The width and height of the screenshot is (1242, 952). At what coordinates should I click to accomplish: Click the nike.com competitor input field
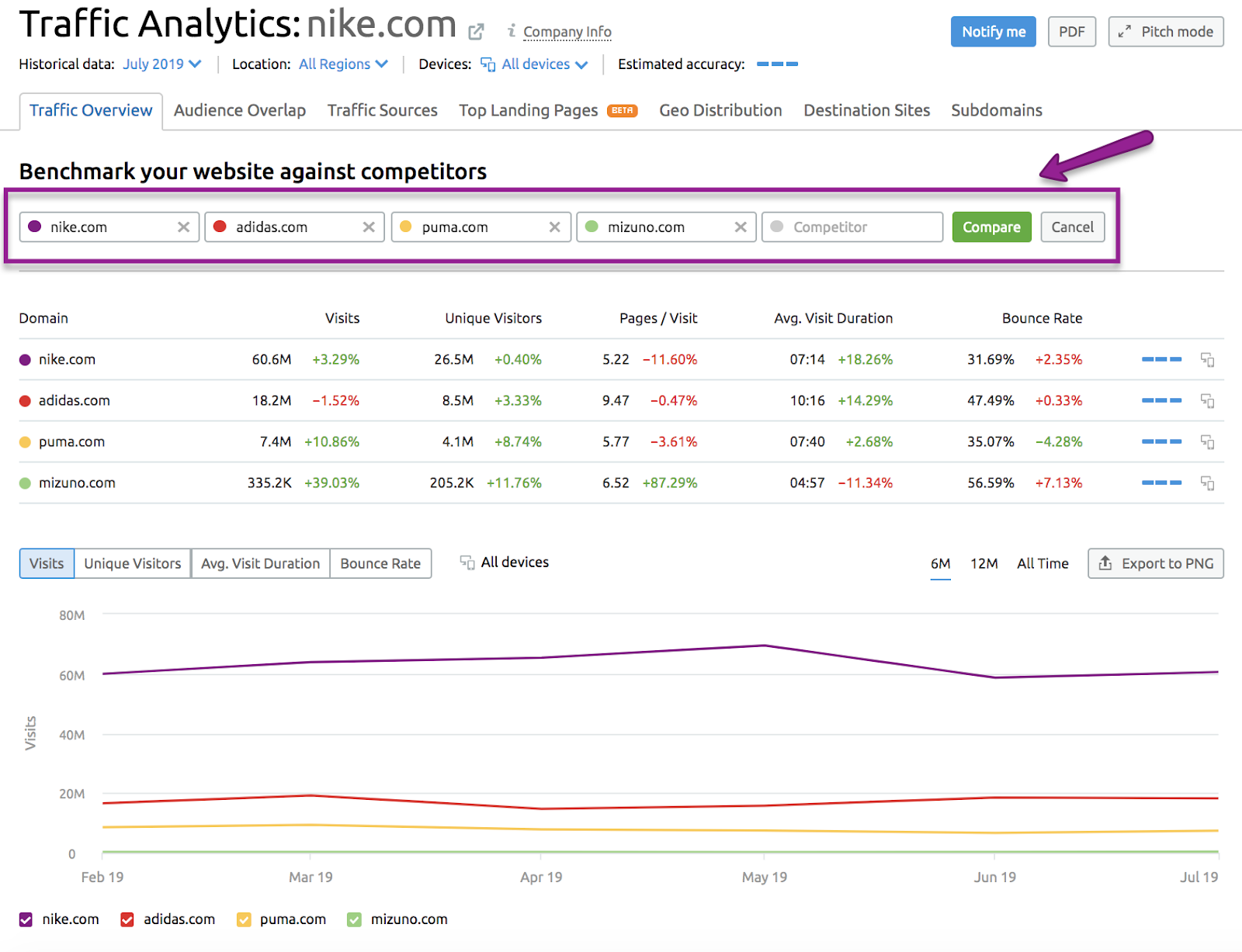[x=109, y=227]
